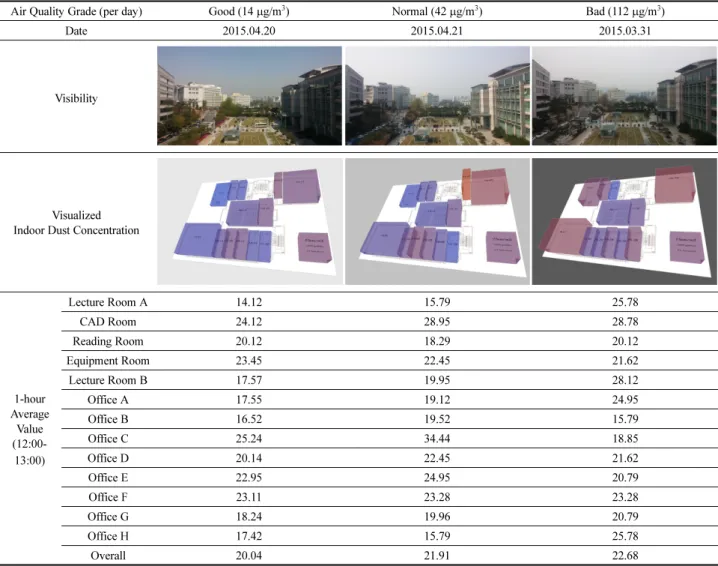Image resolution: width=718 pixels, height=566 pixels.
Task: Select value 16.52 in Office B row
Action: coord(249,419)
